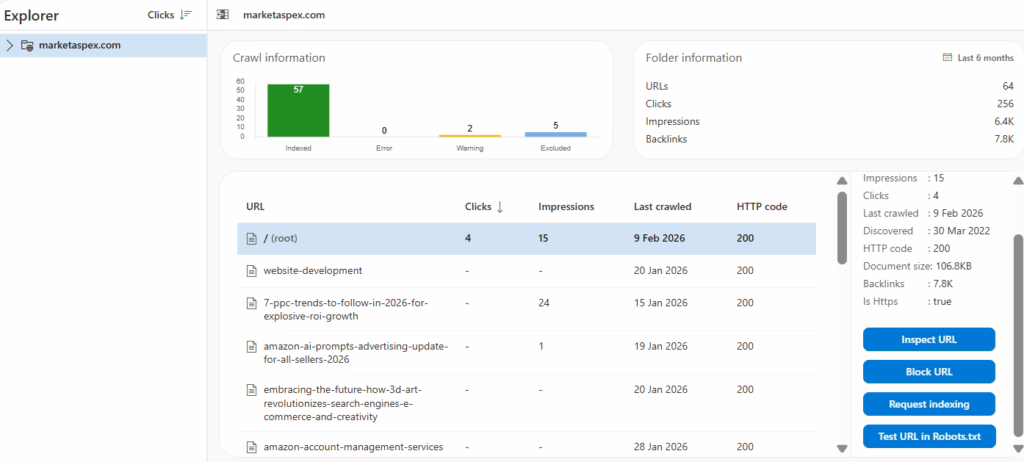
Task: Click the URL table scrollbar down arrow
Action: [842, 448]
